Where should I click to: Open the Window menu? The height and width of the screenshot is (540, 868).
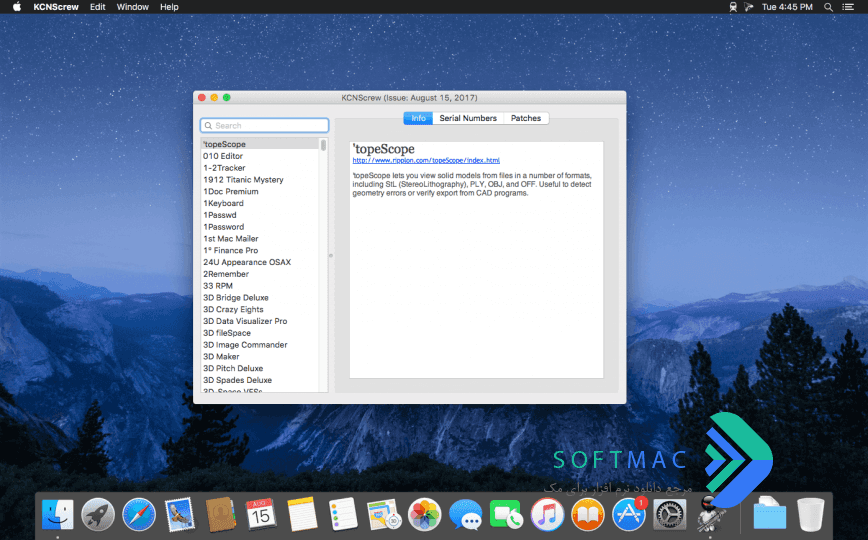tap(132, 7)
